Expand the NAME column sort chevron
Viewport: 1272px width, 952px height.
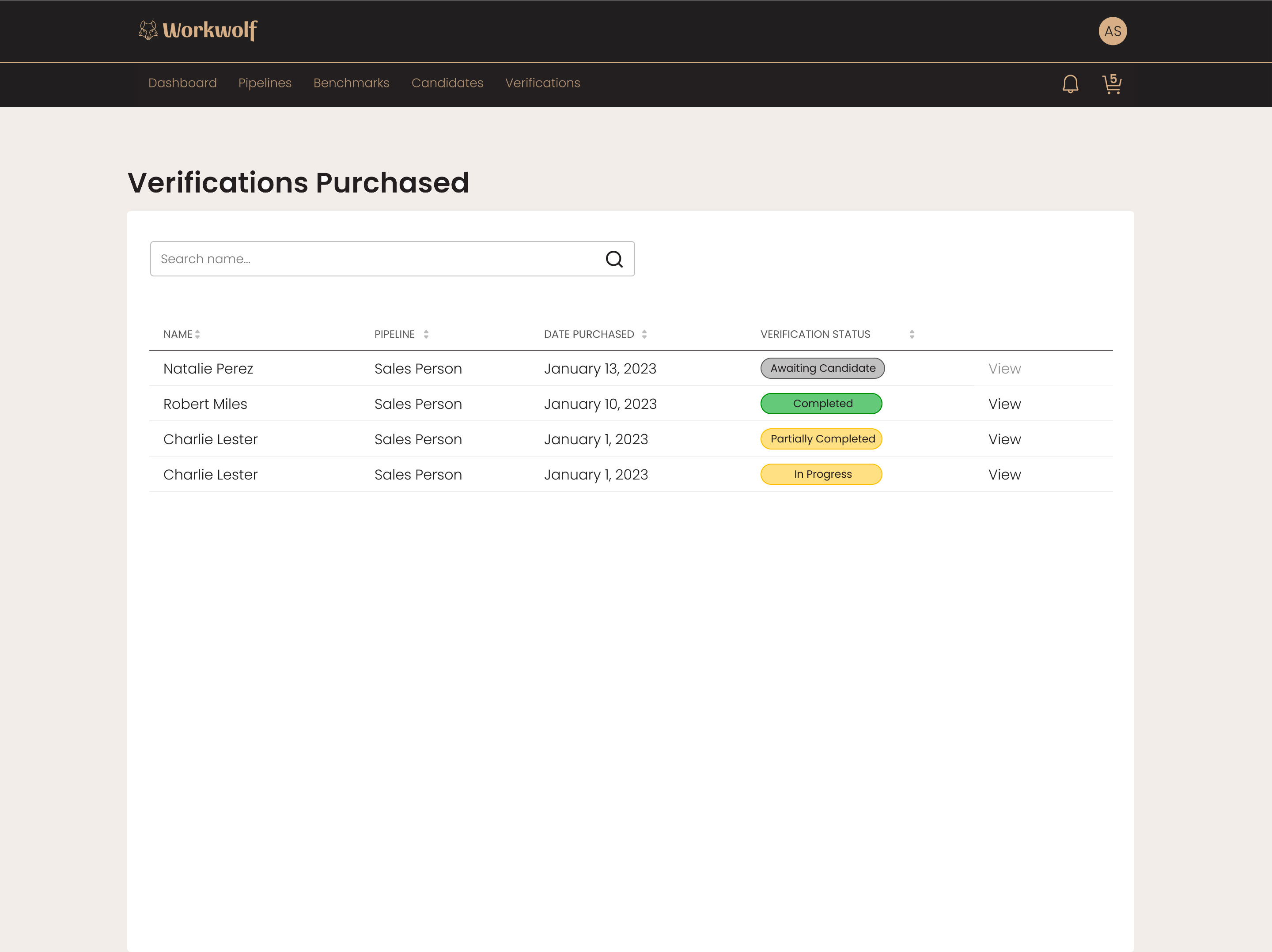(198, 334)
